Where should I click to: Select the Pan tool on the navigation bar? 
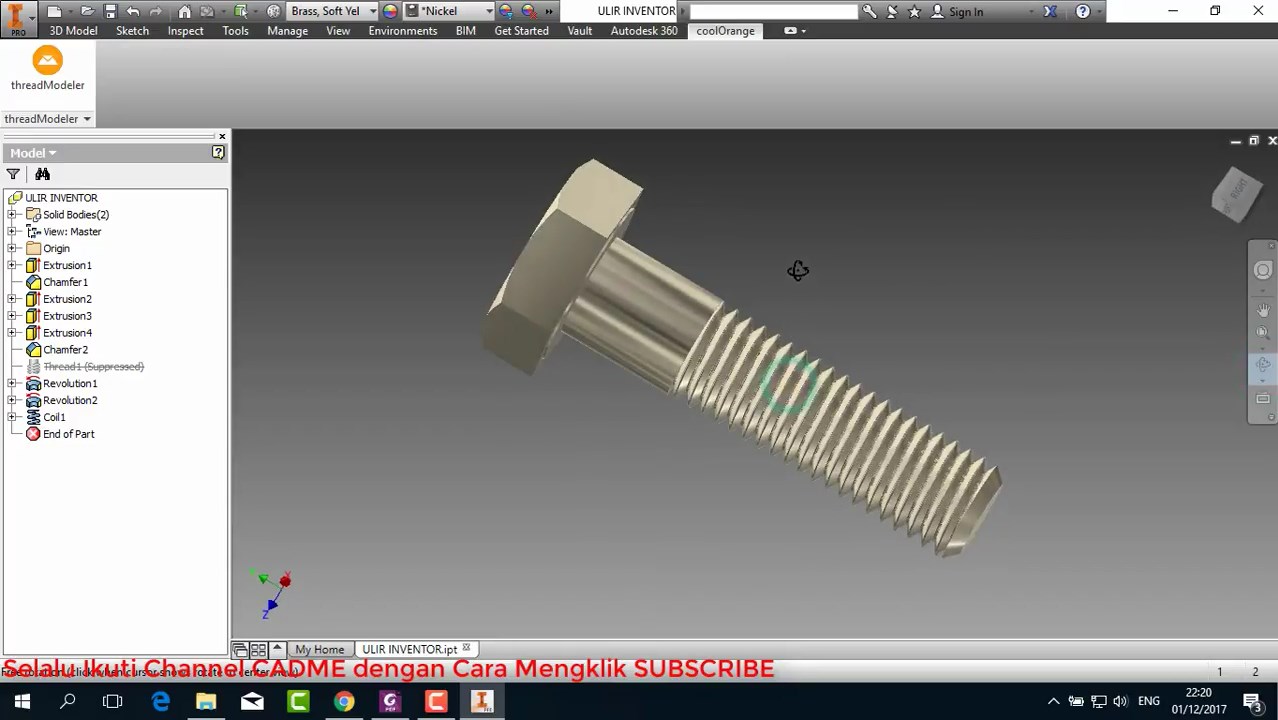pos(1263,311)
